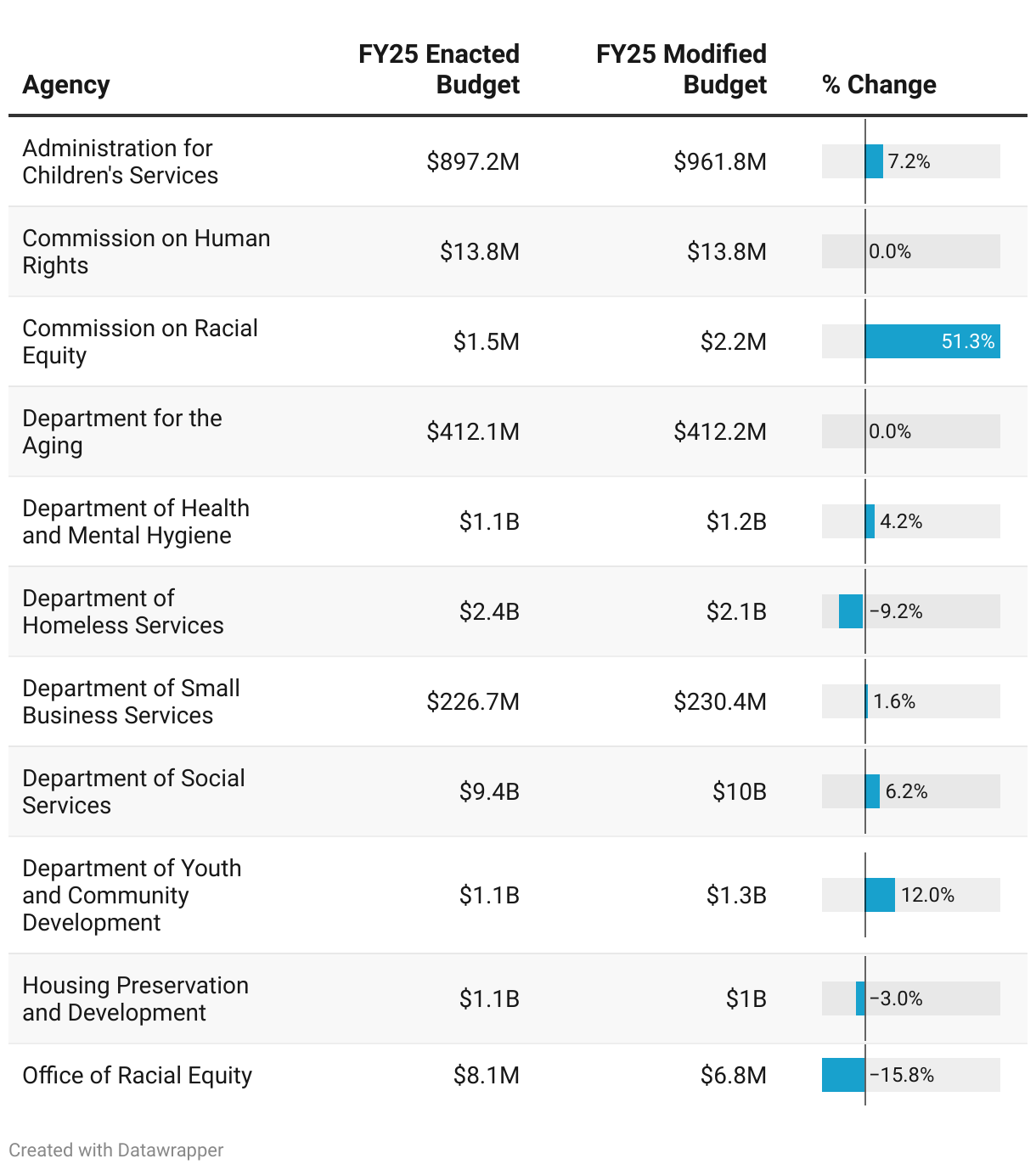The image size is (1036, 1170).
Task: Click the Commission on Human Rights agency name
Action: click(146, 251)
